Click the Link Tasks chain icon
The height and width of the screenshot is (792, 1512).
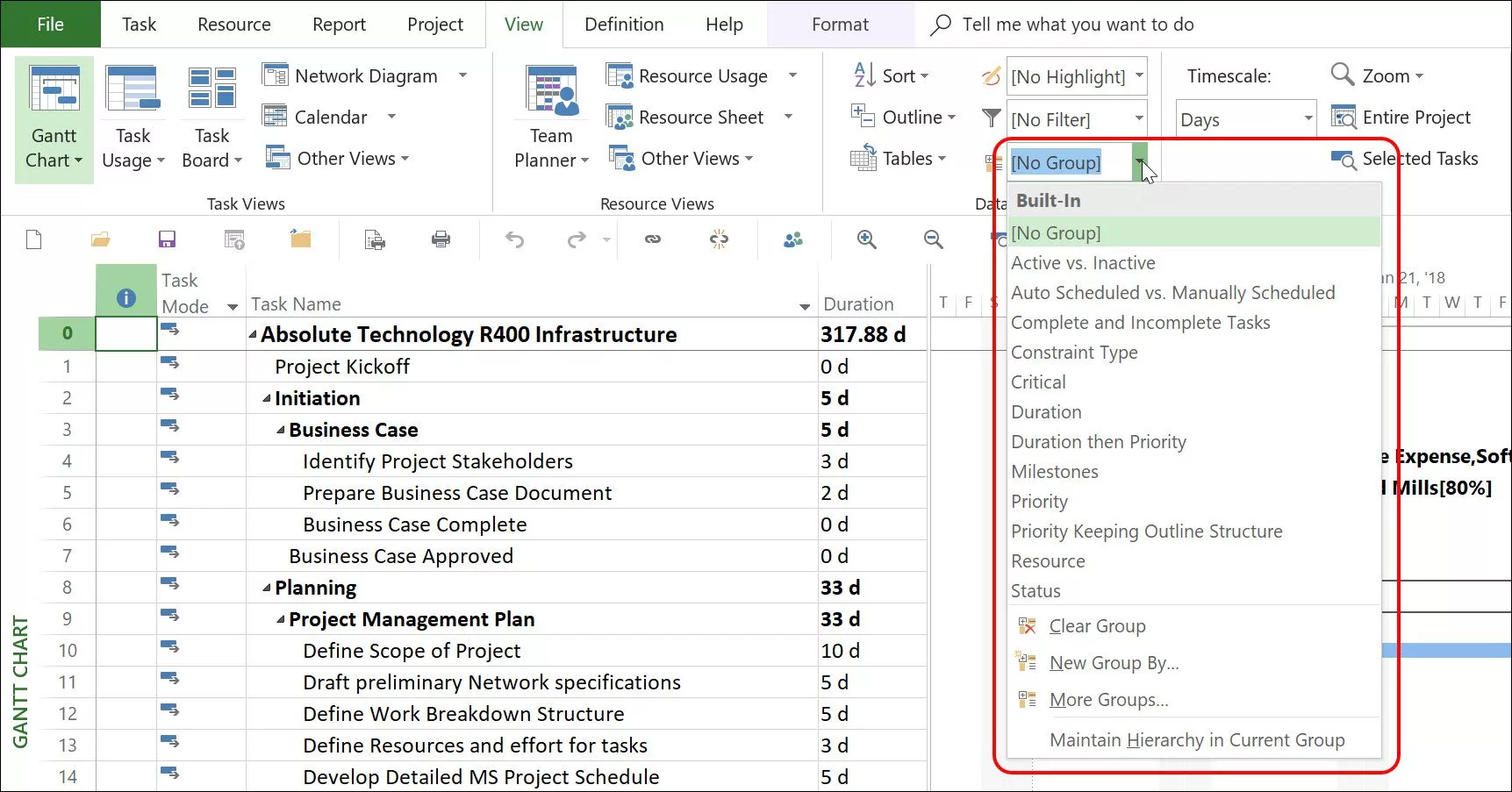pos(653,239)
